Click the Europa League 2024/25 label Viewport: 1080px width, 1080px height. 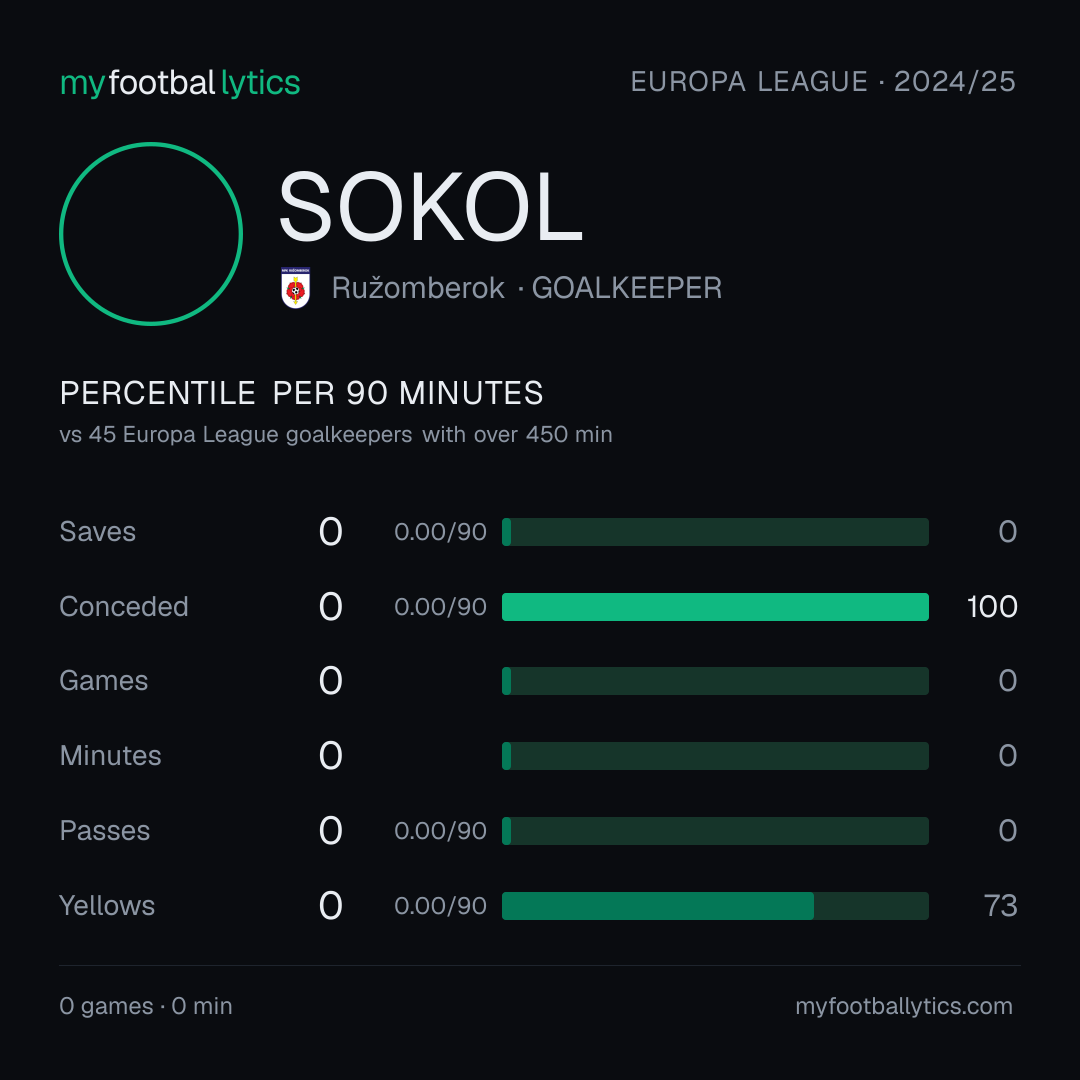[823, 82]
